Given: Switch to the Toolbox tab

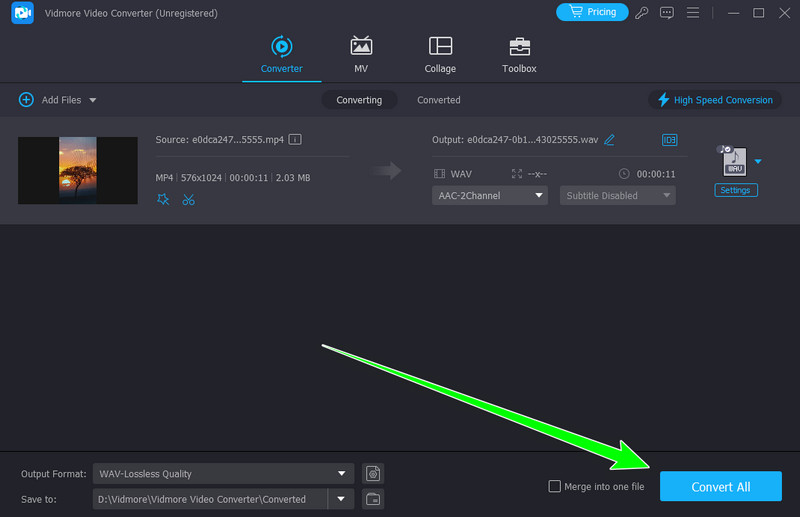Looking at the screenshot, I should click(x=519, y=56).
